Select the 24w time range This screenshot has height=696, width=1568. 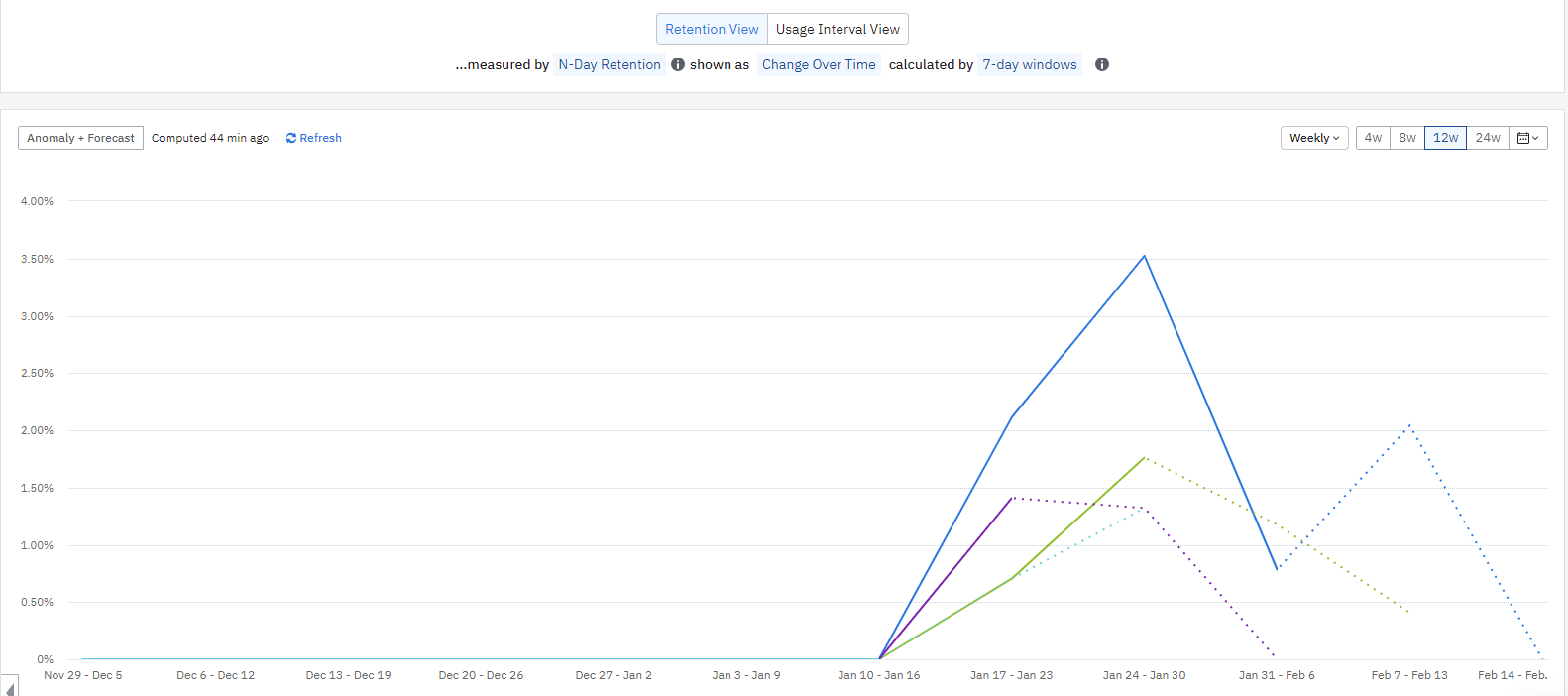point(1488,138)
